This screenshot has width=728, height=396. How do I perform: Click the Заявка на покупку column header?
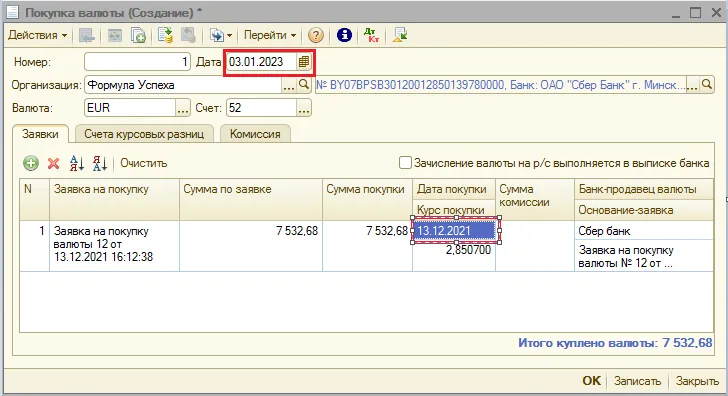[x=114, y=200]
